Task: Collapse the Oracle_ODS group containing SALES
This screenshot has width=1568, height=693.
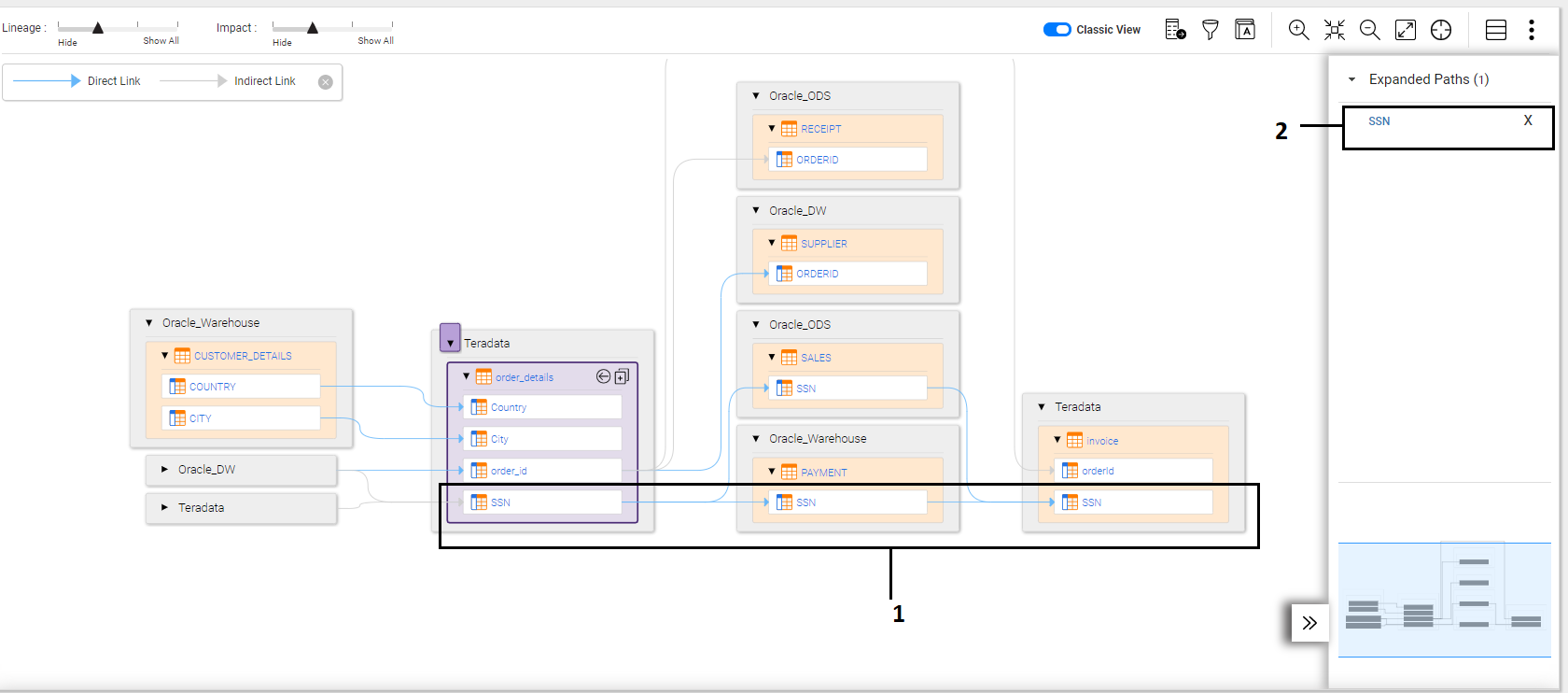Action: click(x=756, y=325)
